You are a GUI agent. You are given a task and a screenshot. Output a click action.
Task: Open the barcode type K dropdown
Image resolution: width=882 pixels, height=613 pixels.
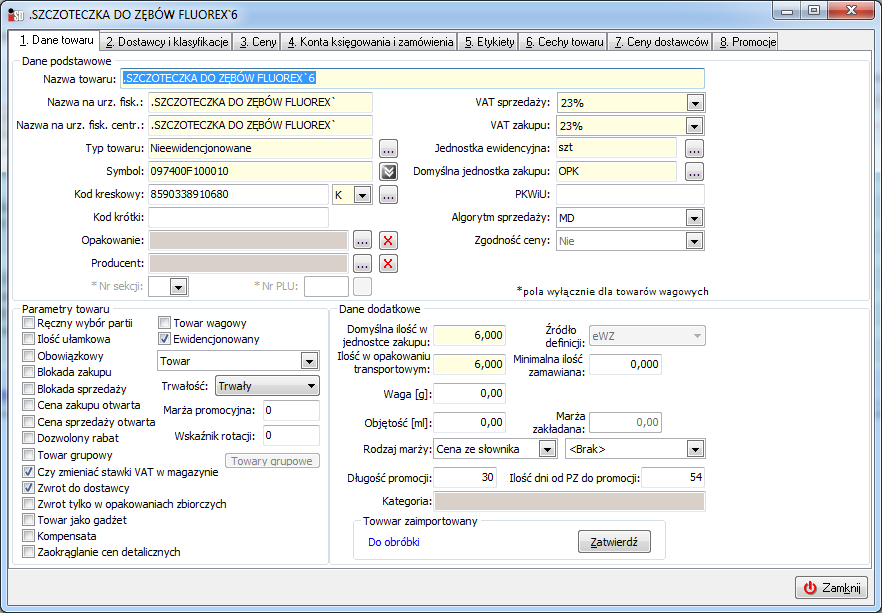pos(362,195)
